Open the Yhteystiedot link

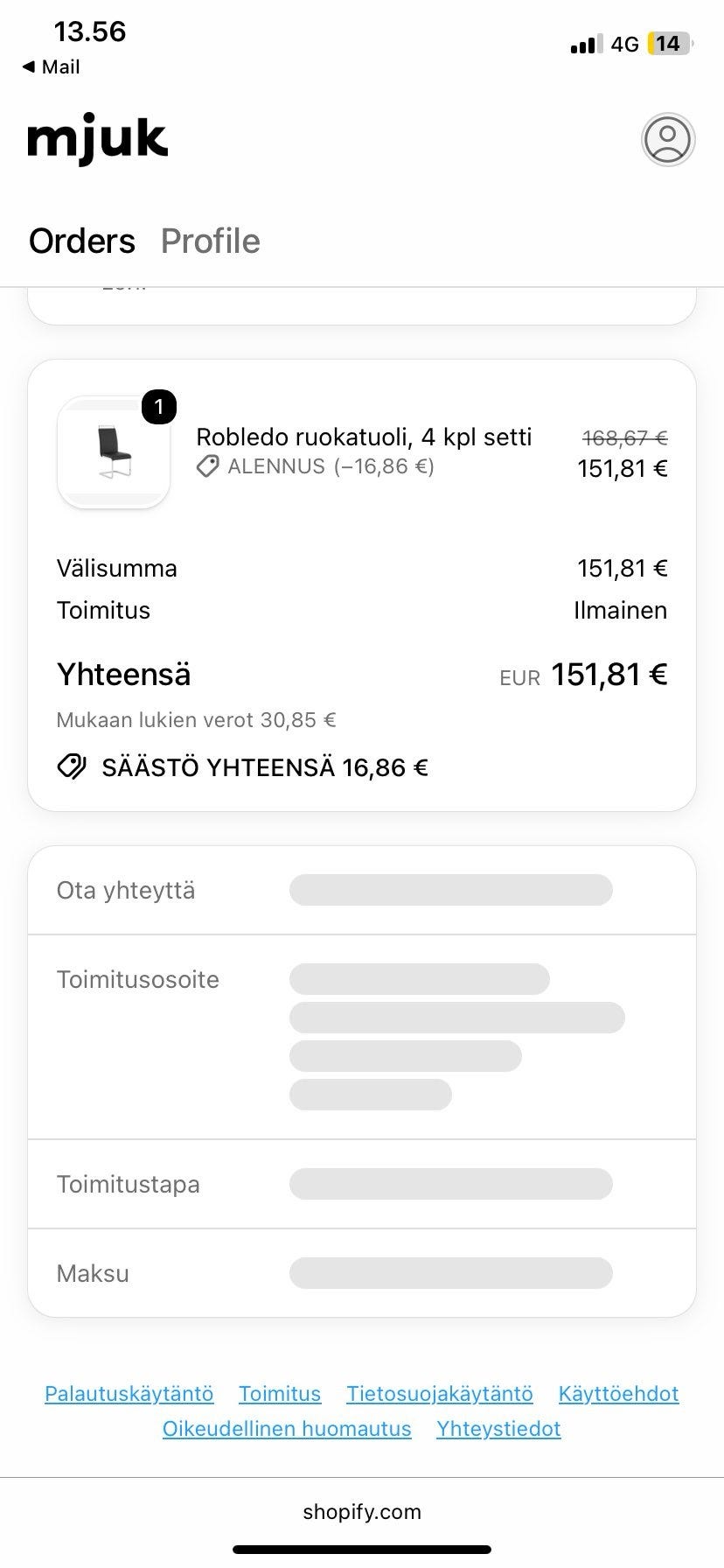tap(498, 1428)
